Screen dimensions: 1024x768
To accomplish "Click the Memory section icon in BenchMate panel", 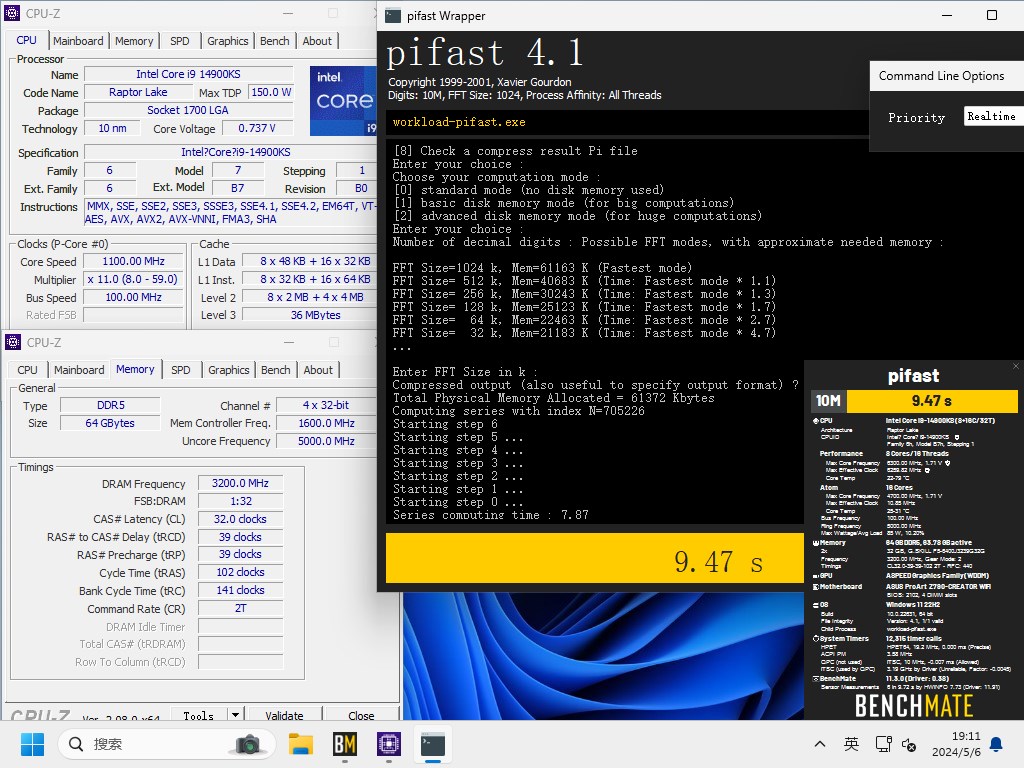I will point(816,543).
